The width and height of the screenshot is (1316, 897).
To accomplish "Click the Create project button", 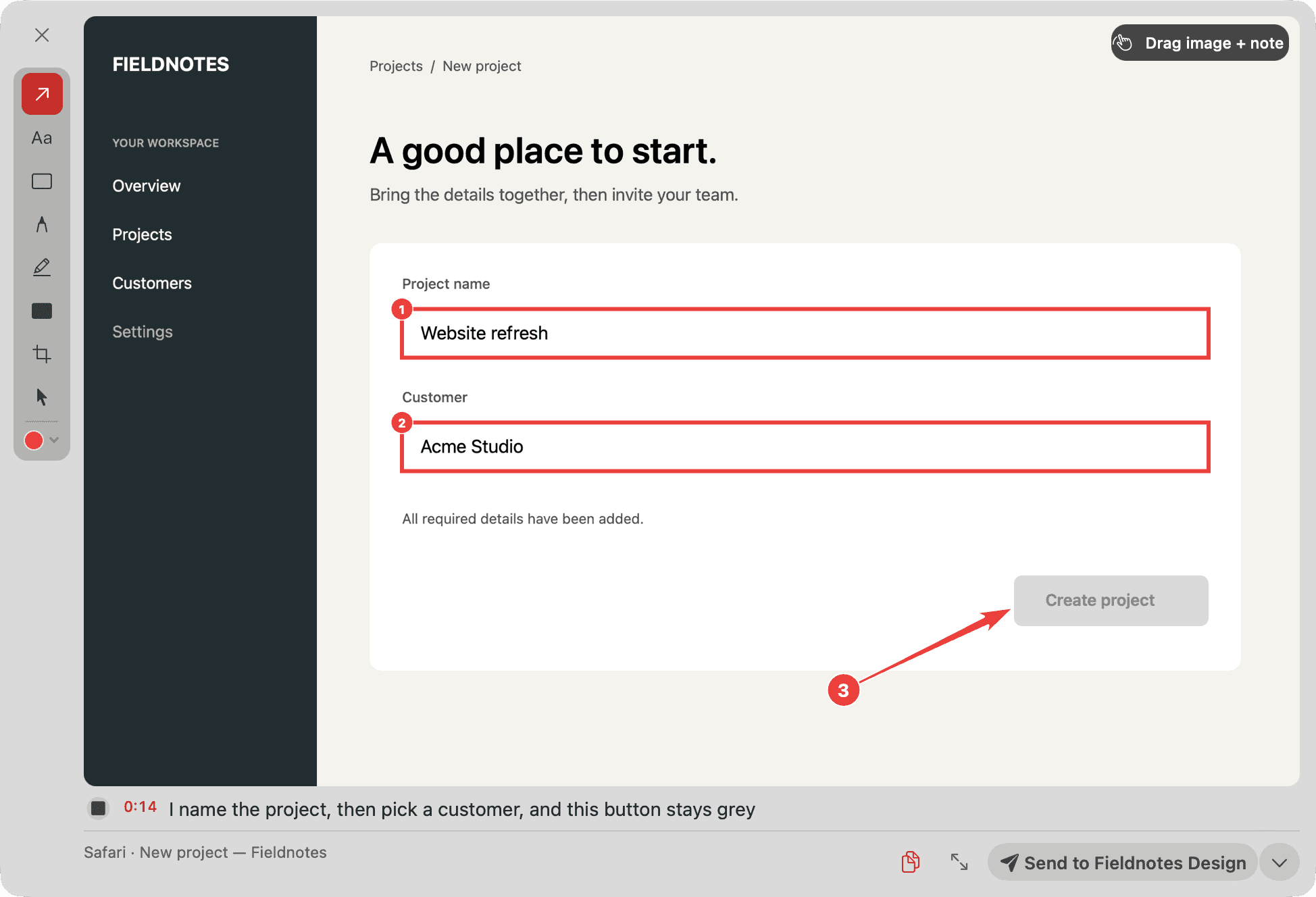I will [x=1111, y=600].
